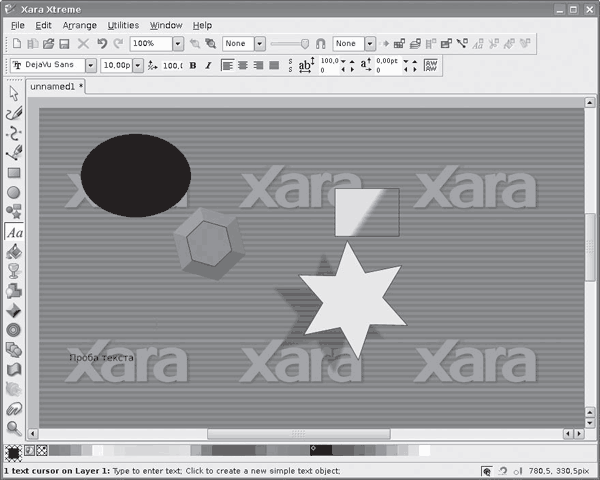Viewport: 600px width, 480px height.
Task: Open the zoom percentage dropdown
Action: (x=177, y=44)
